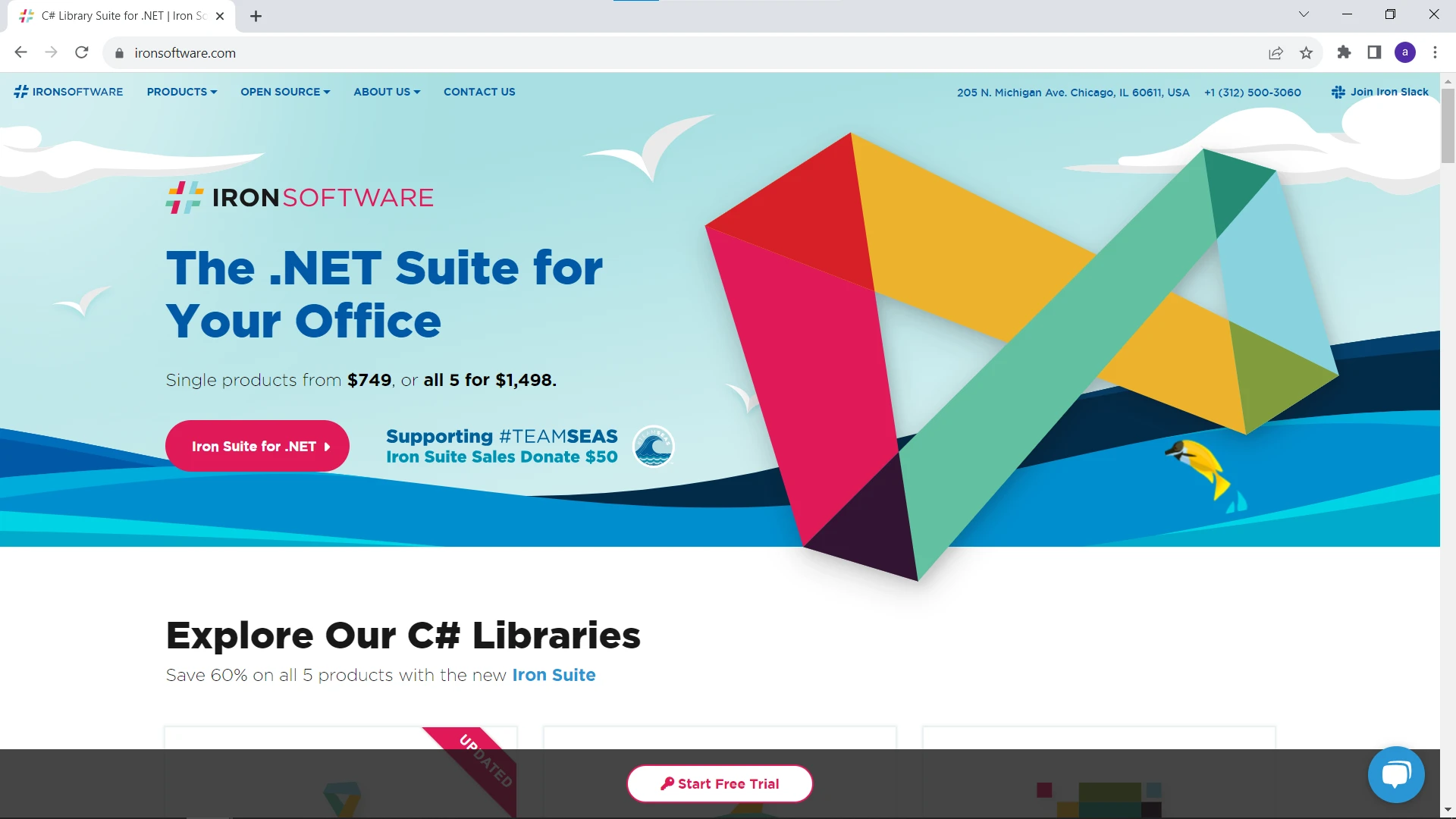Click the browser extensions puzzle piece icon
Screen dimensions: 1456x819
click(x=1344, y=52)
